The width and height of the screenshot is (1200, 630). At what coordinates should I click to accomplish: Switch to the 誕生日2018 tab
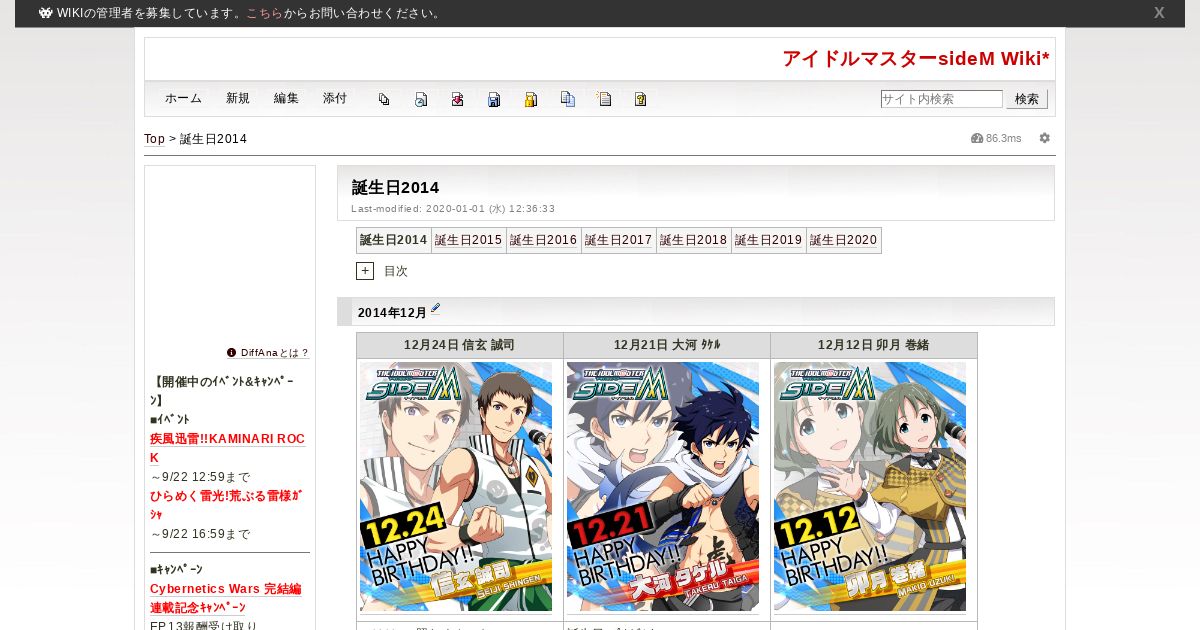(x=694, y=240)
